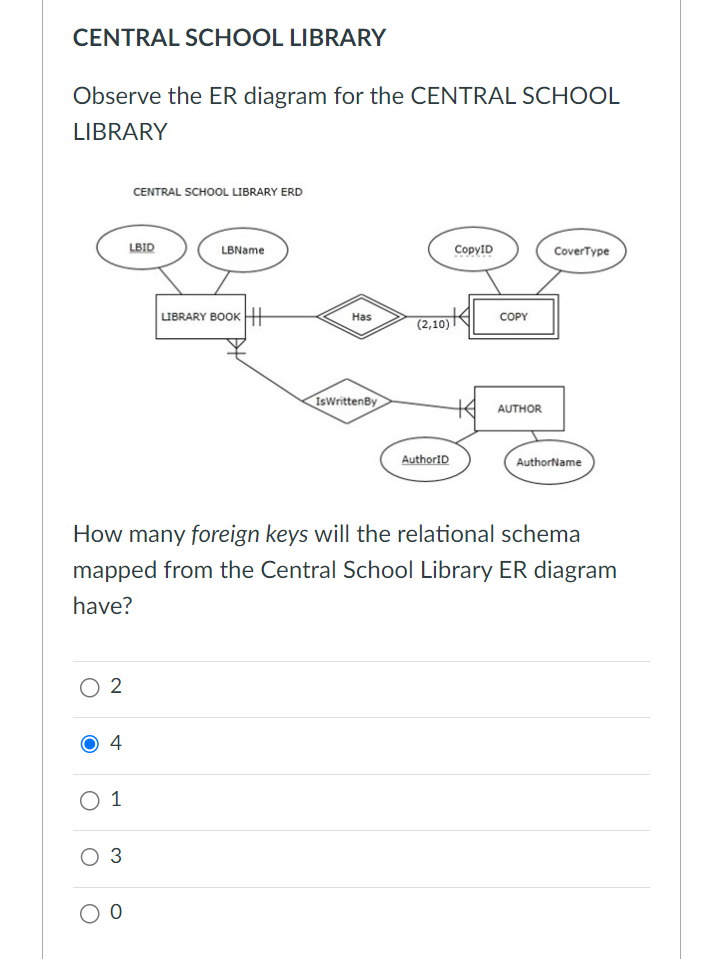The image size is (725, 959).
Task: Click the CENTRAL SCHOOL LIBRARY ERD caption
Action: click(222, 192)
